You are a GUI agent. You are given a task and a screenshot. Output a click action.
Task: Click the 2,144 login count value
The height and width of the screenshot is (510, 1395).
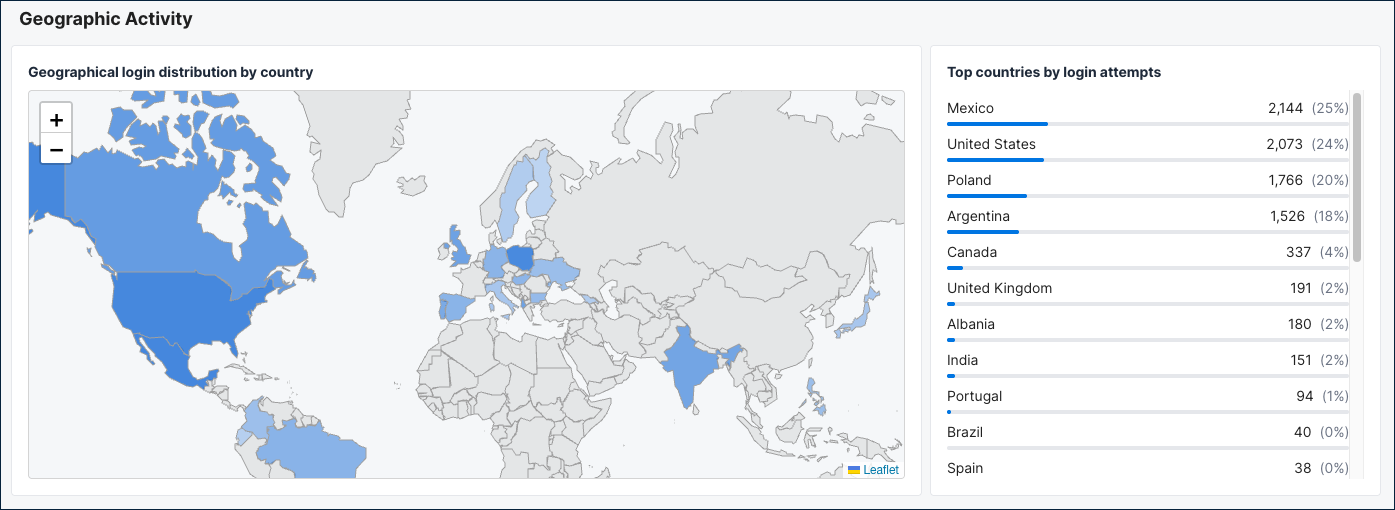pyautogui.click(x=1285, y=108)
